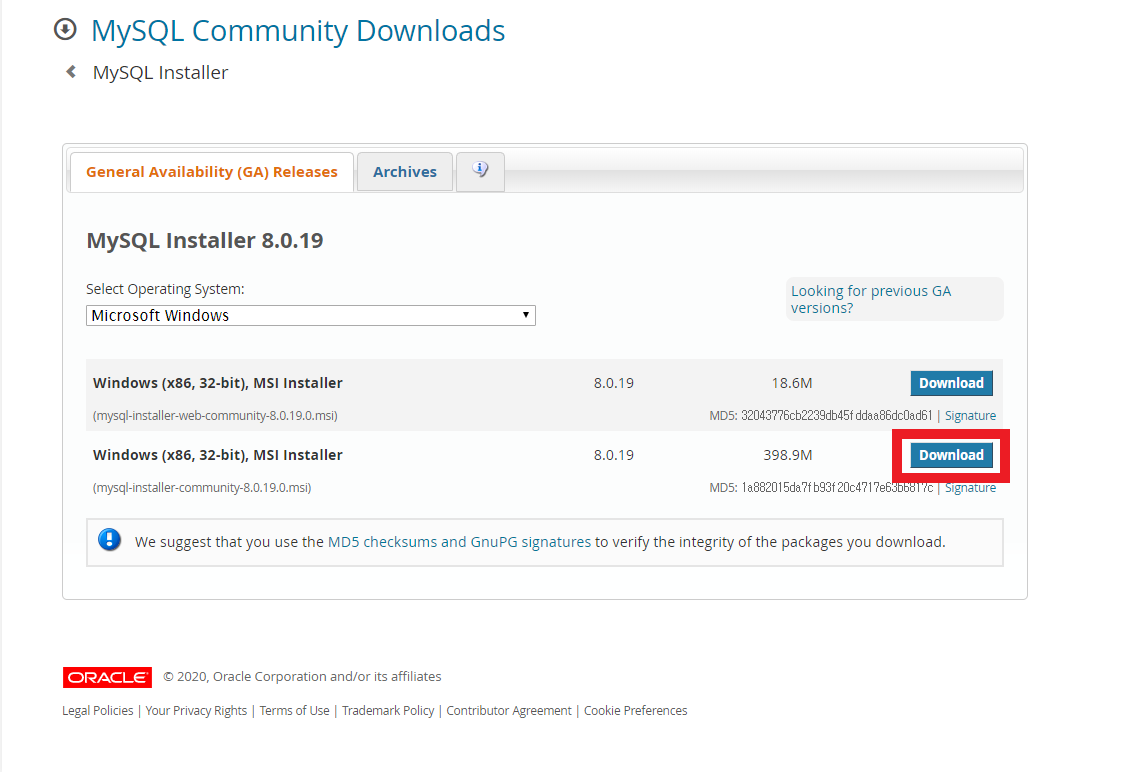Click the MySQL Installer breadcrumb text
Image resolution: width=1144 pixels, height=772 pixels.
[x=161, y=72]
